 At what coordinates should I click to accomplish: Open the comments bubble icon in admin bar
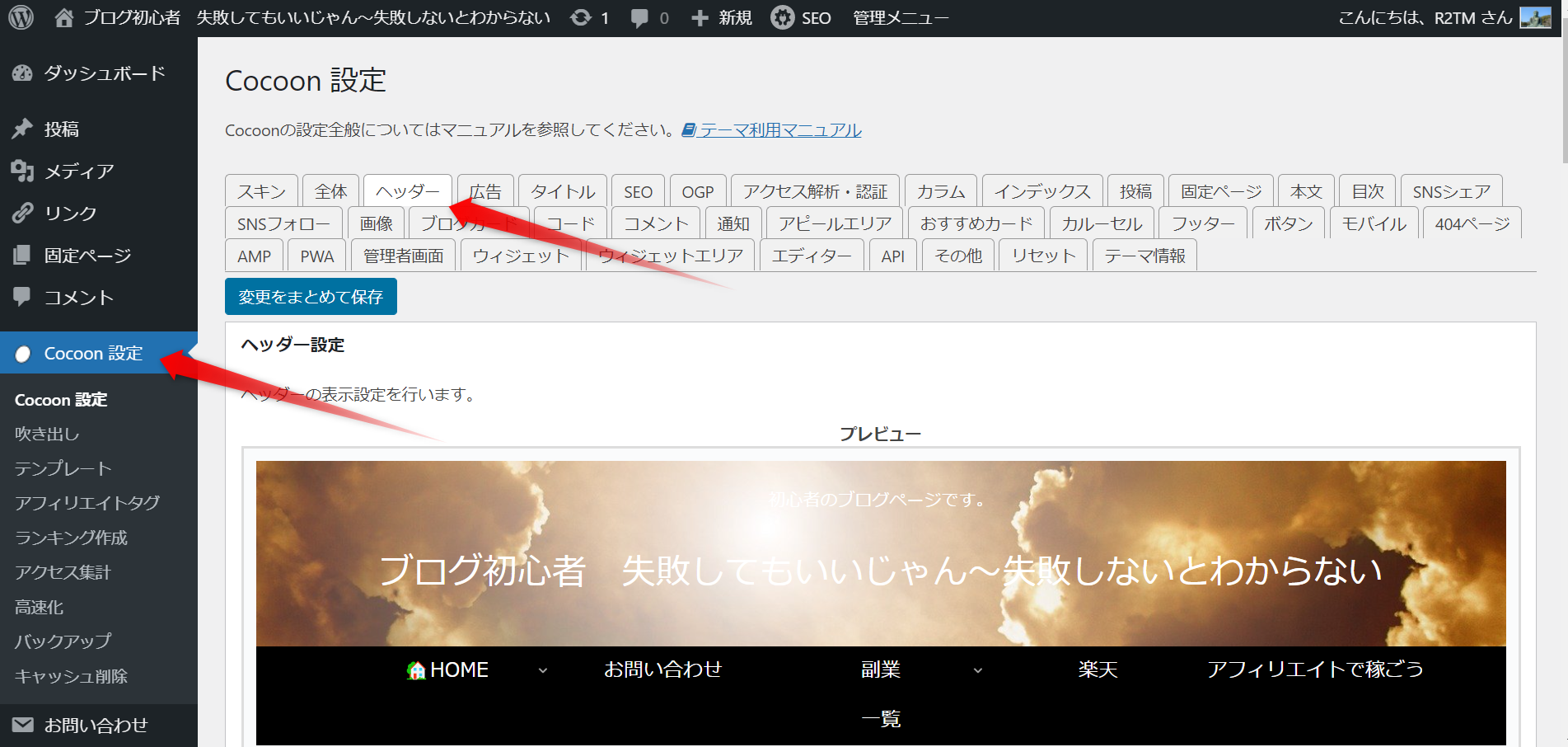coord(639,17)
